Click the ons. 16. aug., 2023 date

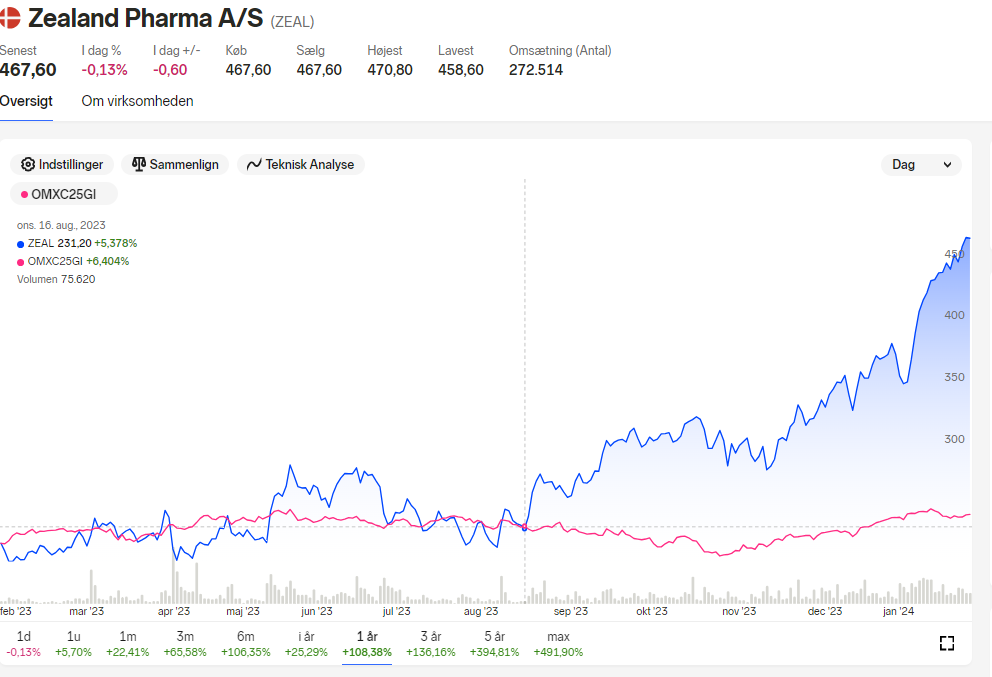click(x=61, y=225)
